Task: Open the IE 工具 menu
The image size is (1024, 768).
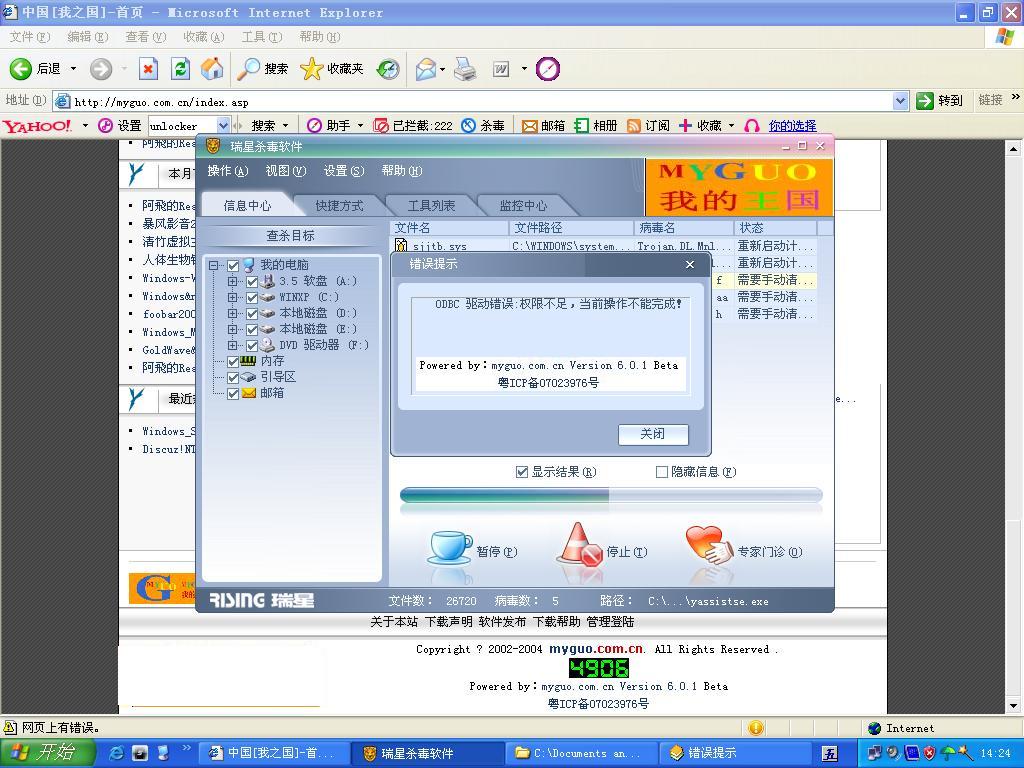Action: coord(262,37)
